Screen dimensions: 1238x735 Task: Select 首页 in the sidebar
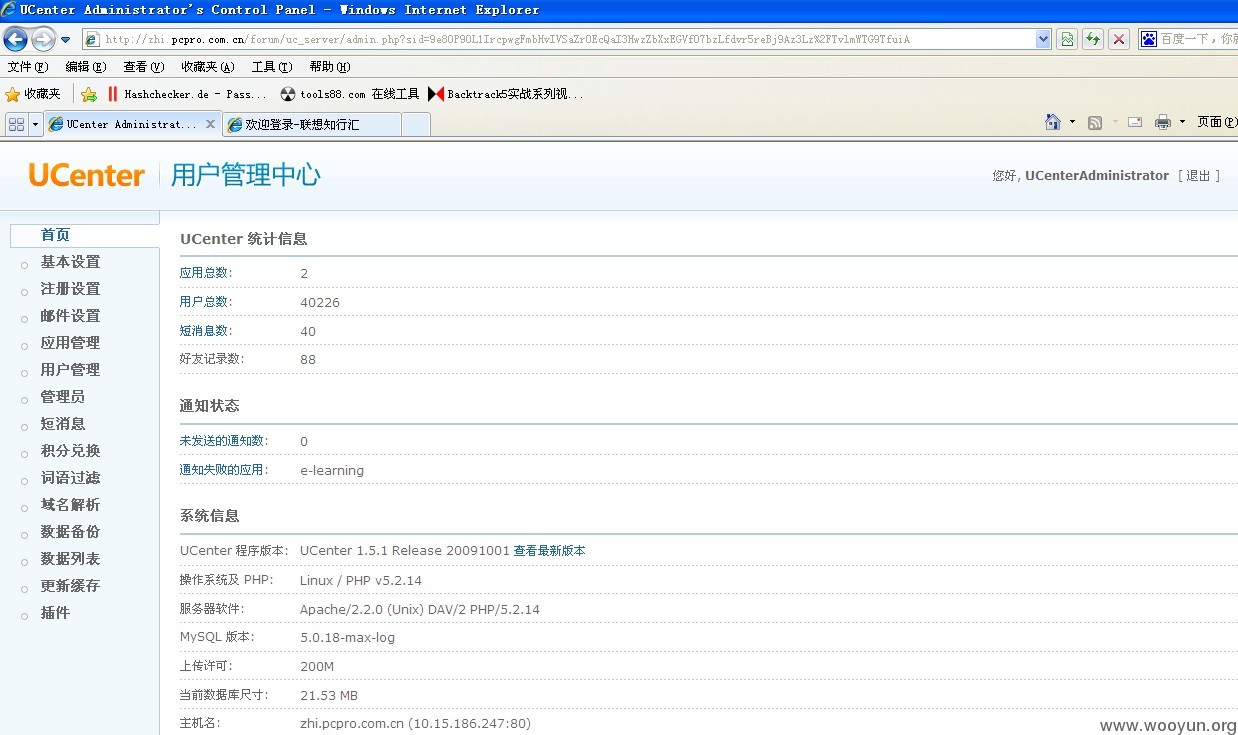pos(55,235)
